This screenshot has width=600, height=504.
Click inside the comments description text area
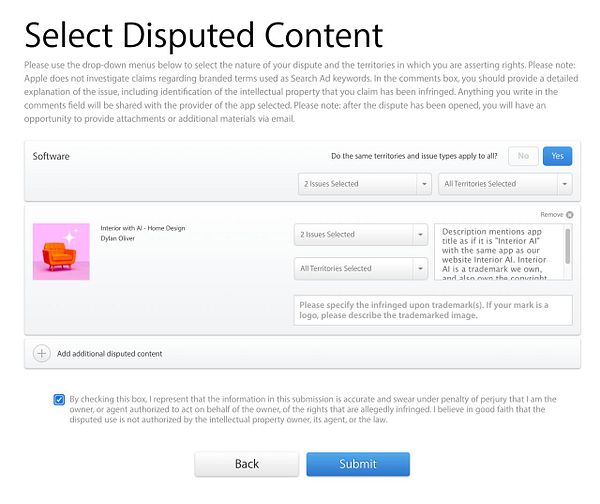click(498, 253)
